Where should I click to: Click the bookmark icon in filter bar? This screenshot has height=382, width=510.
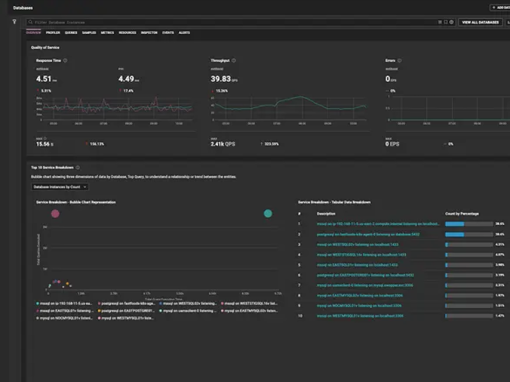click(x=446, y=22)
